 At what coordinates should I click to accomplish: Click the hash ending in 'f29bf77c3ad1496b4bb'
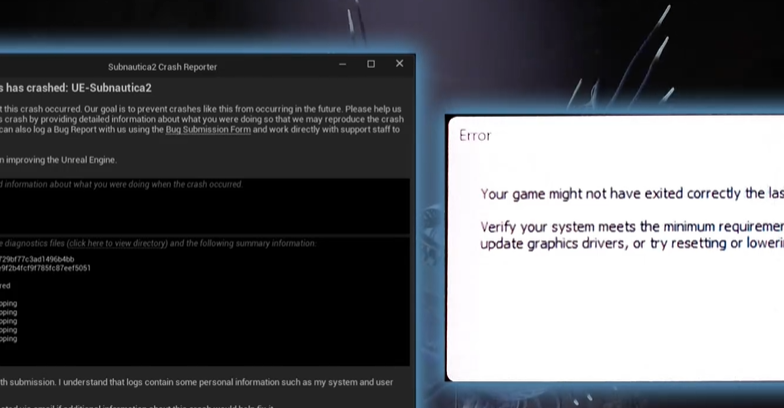click(37, 259)
